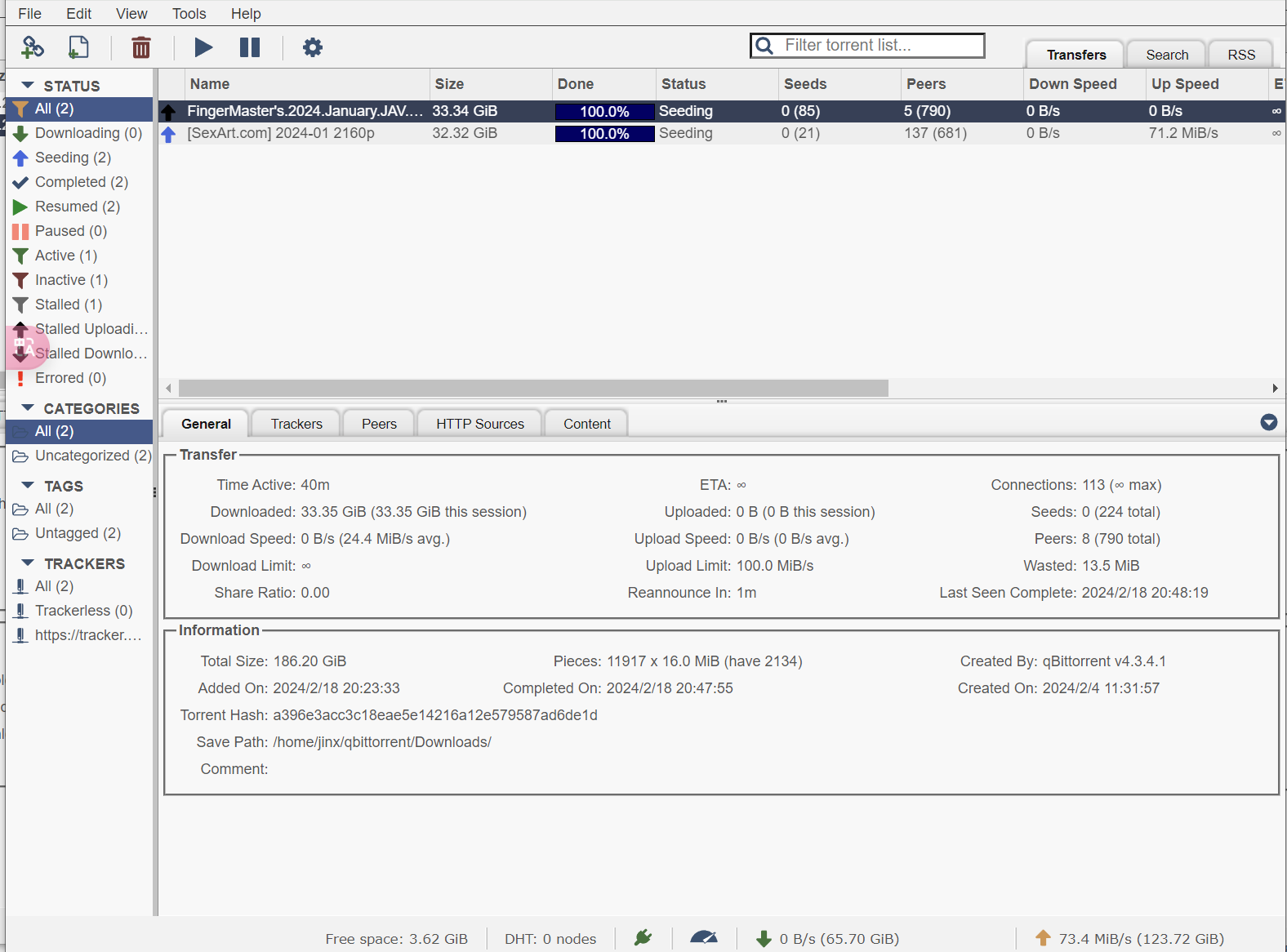The height and width of the screenshot is (952, 1287).
Task: Click the delete torrent trash icon
Action: (141, 47)
